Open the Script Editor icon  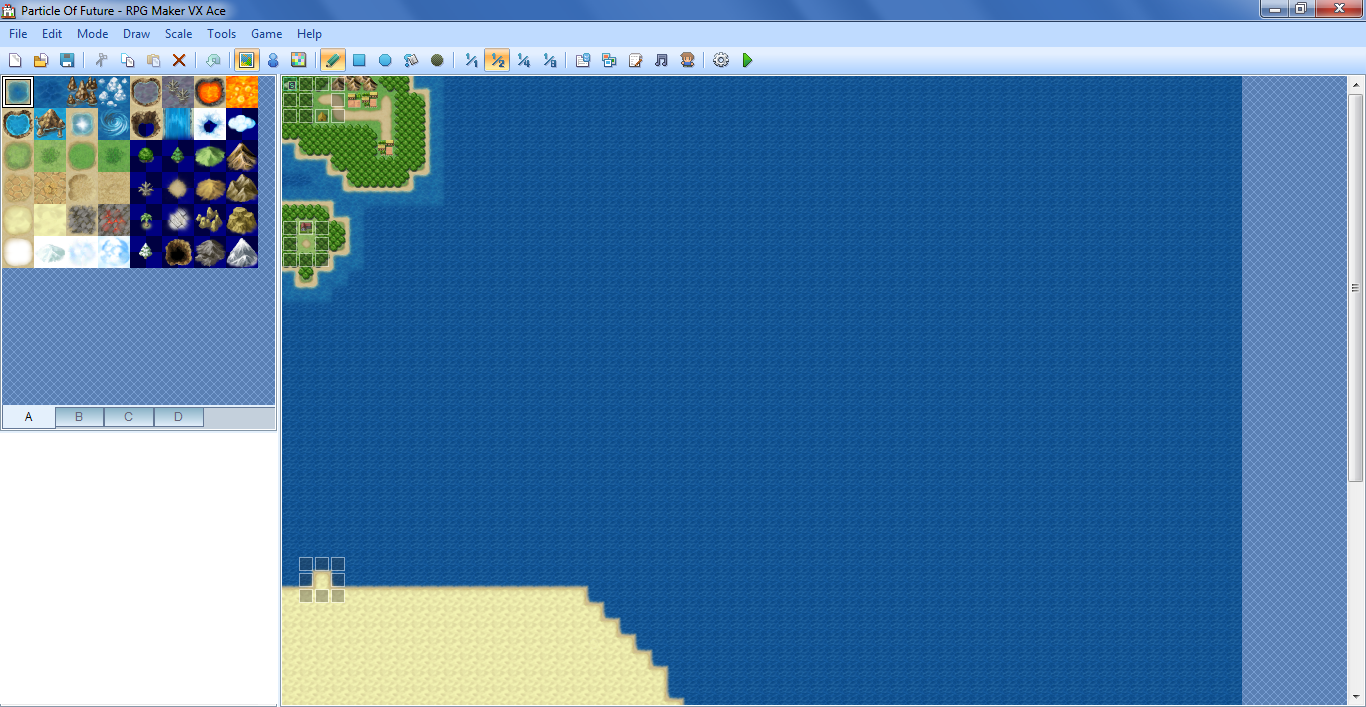[635, 60]
